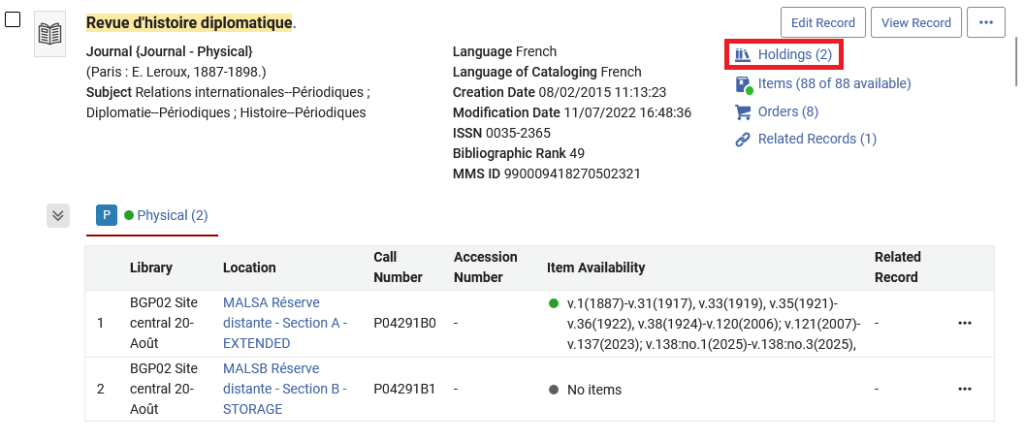Open Items (88 of 88 available) link
Viewport: 1024px width, 441px height.
pyautogui.click(x=834, y=84)
